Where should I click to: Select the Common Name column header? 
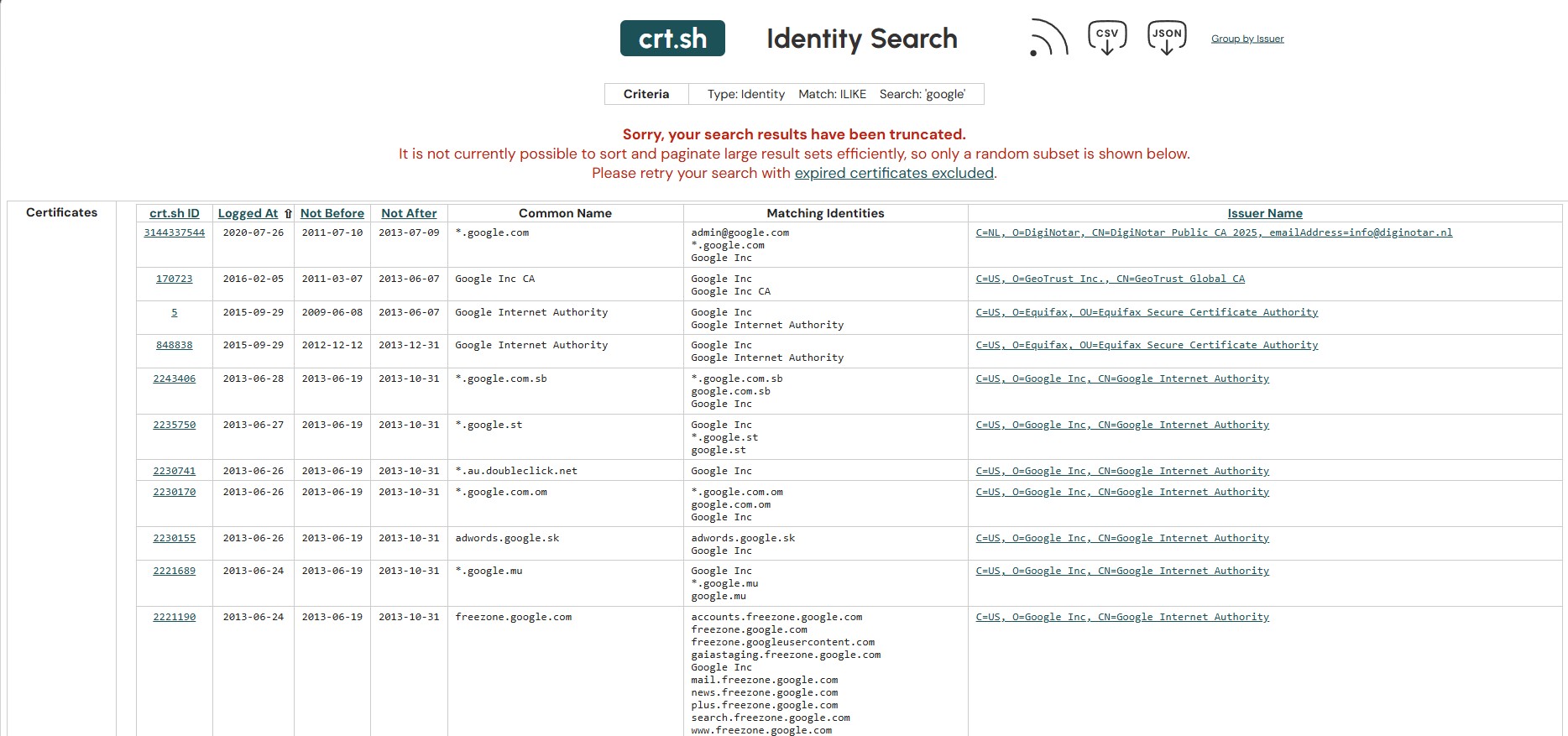point(565,213)
